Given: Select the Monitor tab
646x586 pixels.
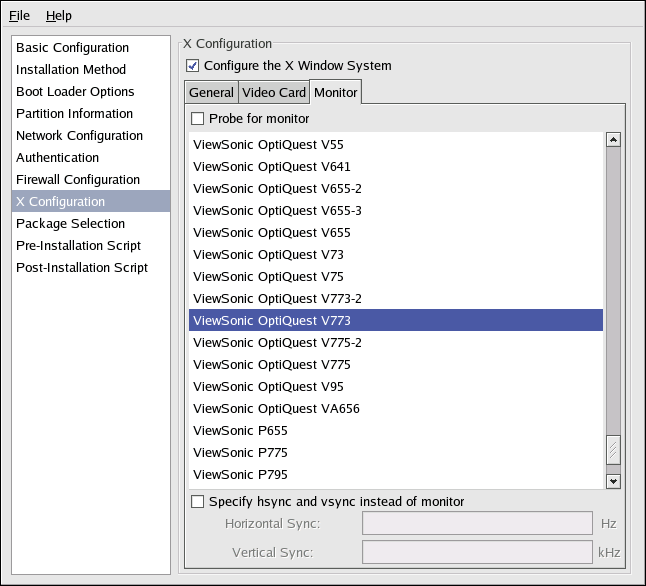Looking at the screenshot, I should [x=335, y=93].
